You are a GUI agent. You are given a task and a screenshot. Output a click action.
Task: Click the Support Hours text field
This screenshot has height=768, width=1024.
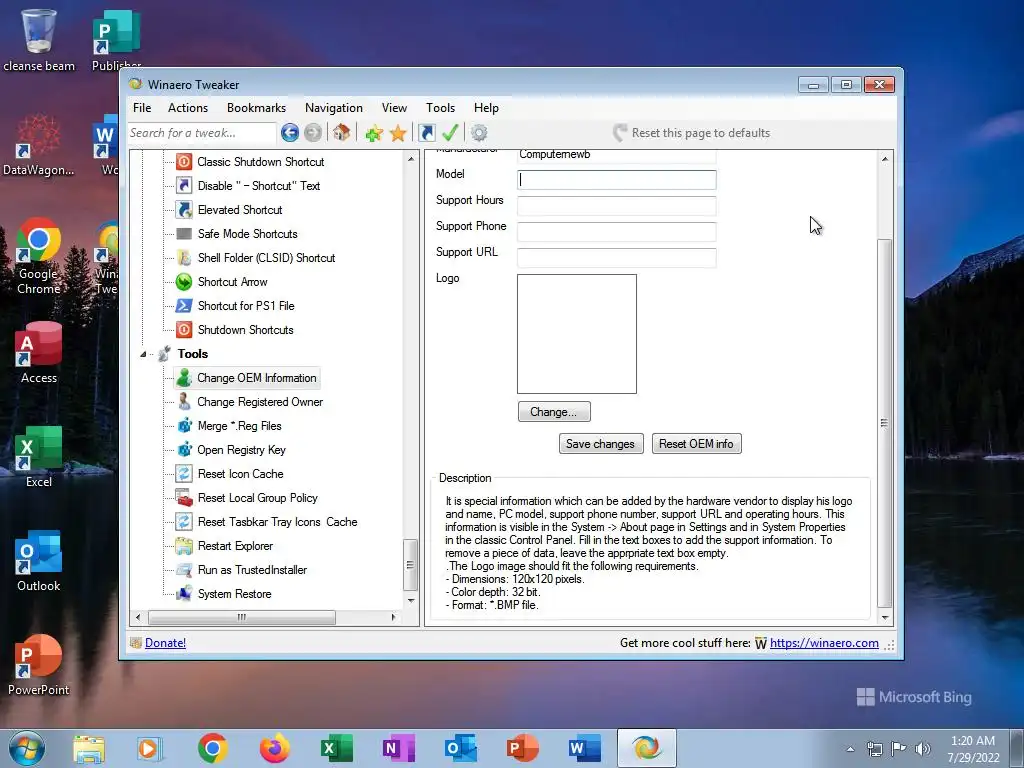click(616, 206)
